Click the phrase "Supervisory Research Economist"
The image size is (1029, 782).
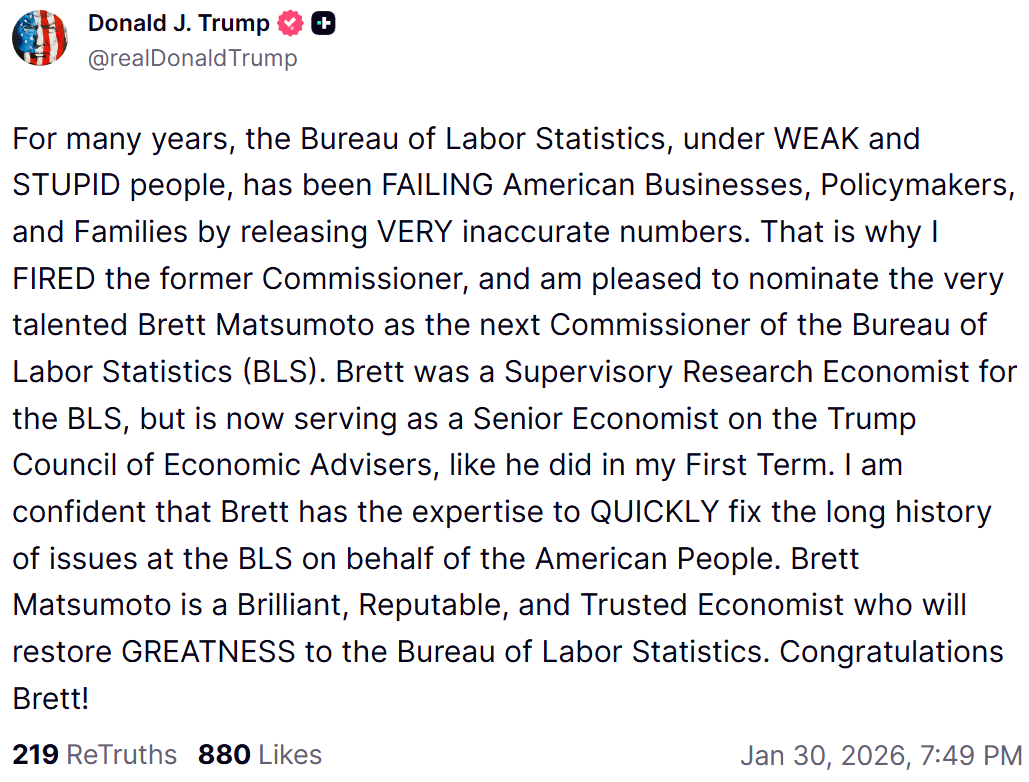[659, 371]
